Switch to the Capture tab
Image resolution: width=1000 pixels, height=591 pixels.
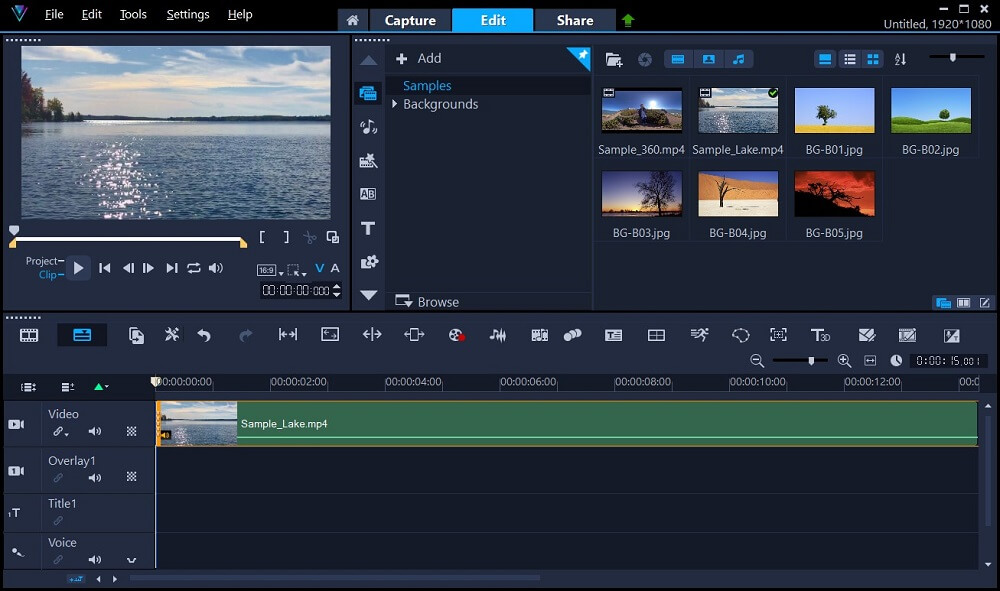(x=410, y=19)
